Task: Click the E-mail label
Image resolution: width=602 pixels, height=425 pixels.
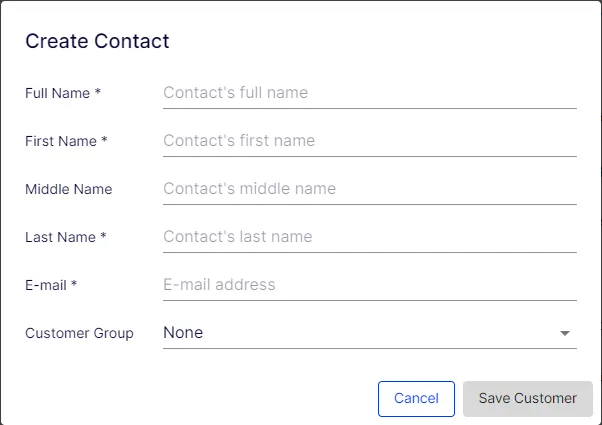Action: point(46,285)
